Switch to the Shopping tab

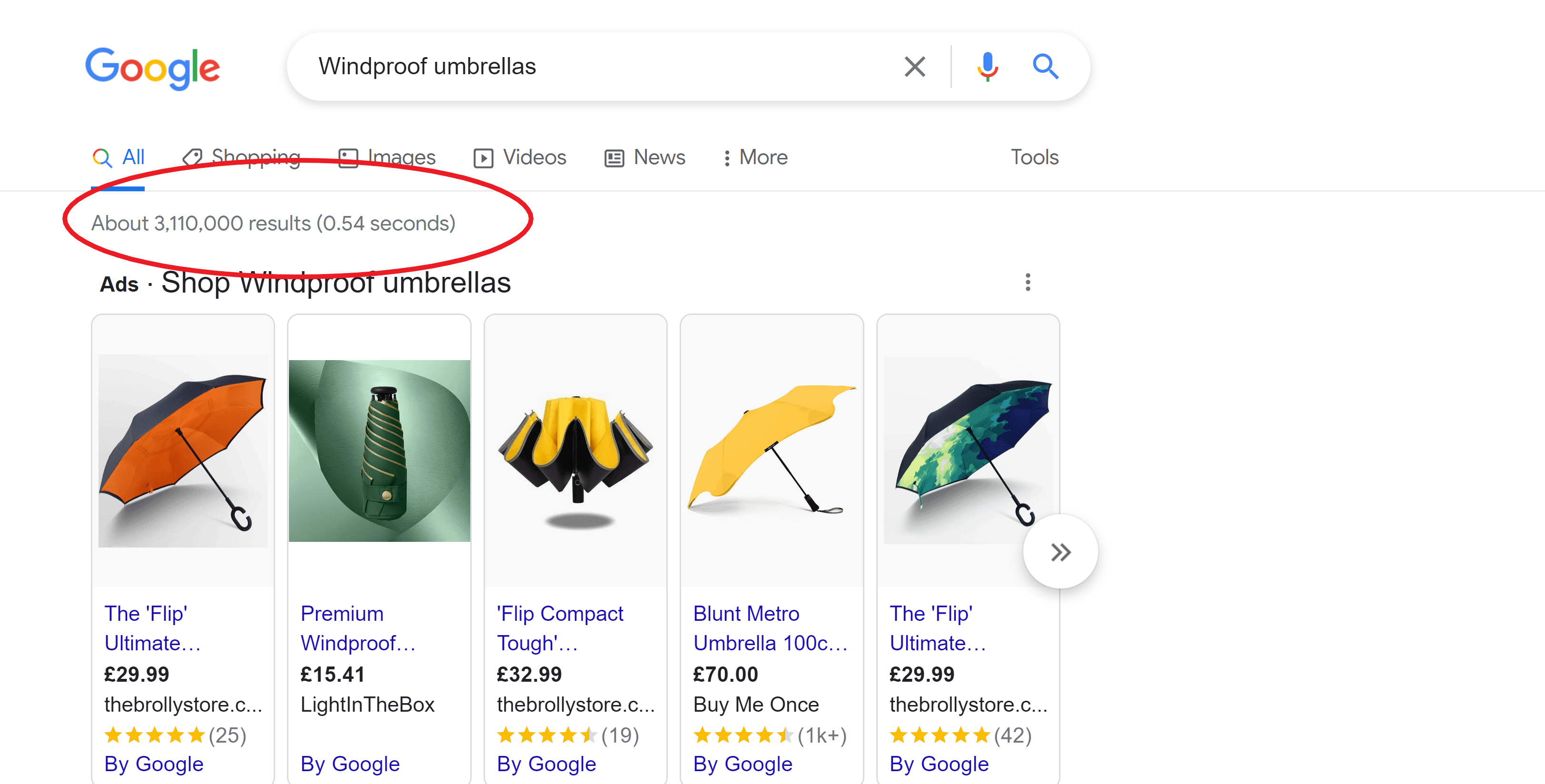pyautogui.click(x=241, y=157)
